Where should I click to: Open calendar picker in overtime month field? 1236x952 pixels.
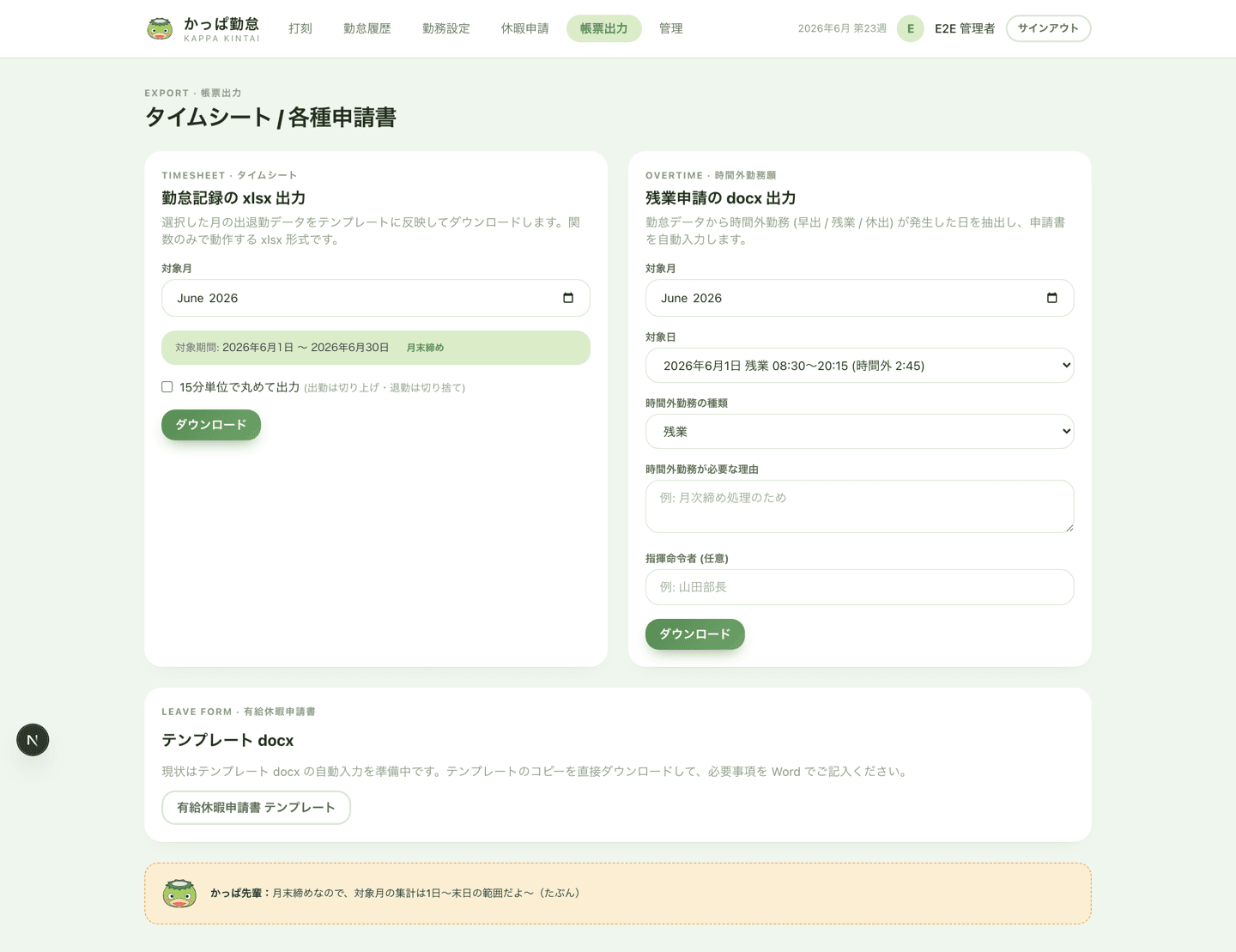(x=1051, y=298)
